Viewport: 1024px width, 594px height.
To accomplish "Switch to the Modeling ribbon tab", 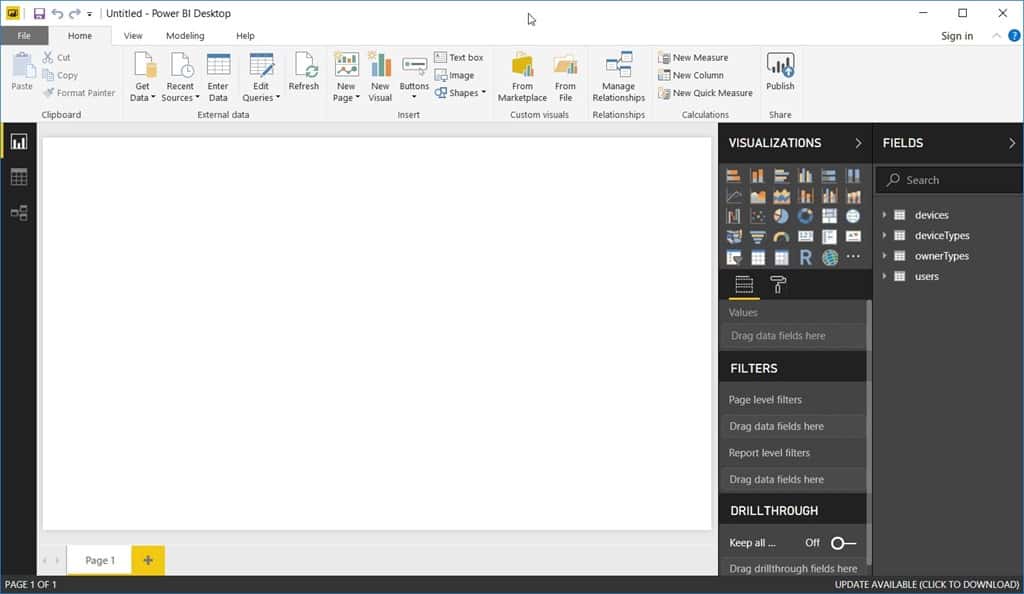I will click(x=185, y=36).
